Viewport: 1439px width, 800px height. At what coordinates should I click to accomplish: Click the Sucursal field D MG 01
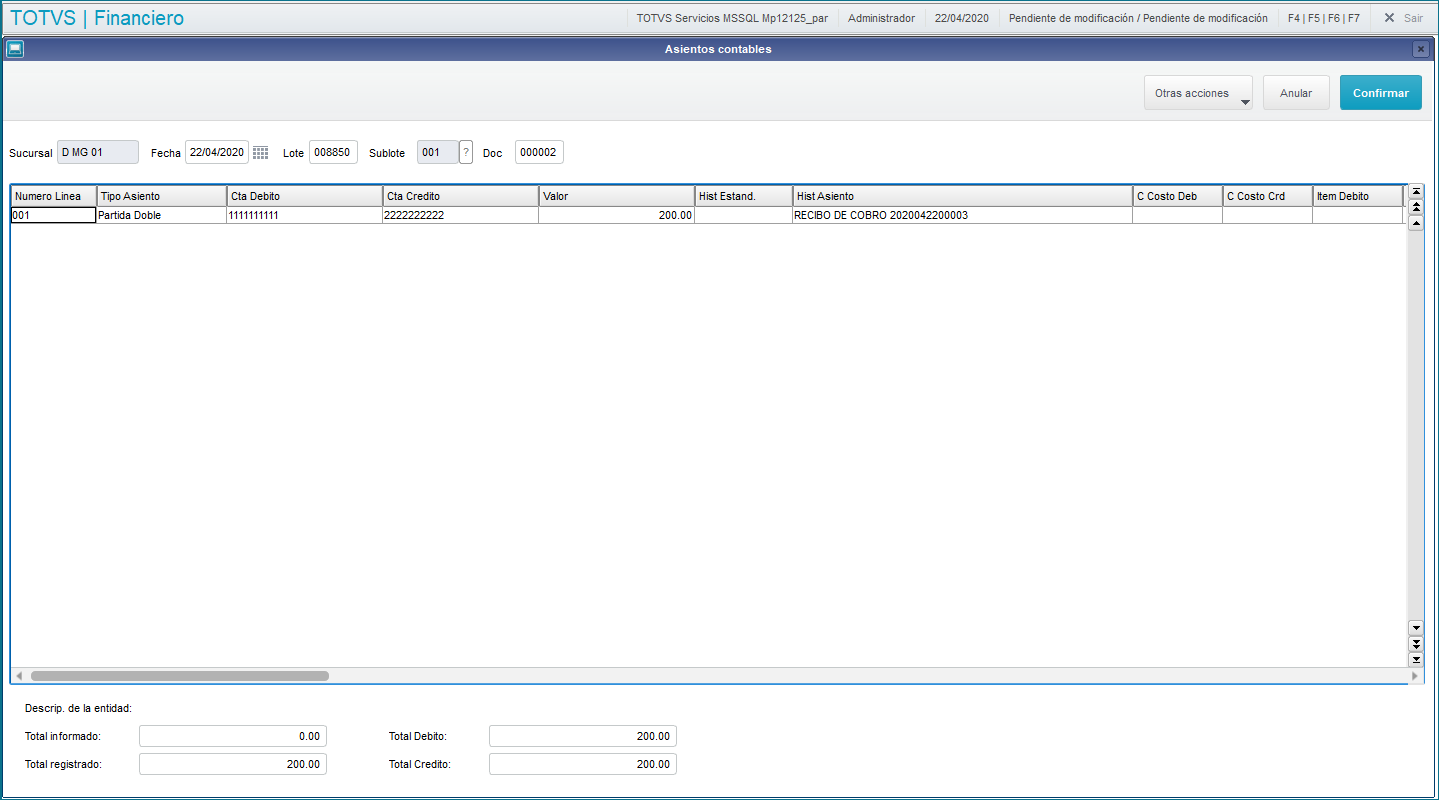[x=98, y=152]
